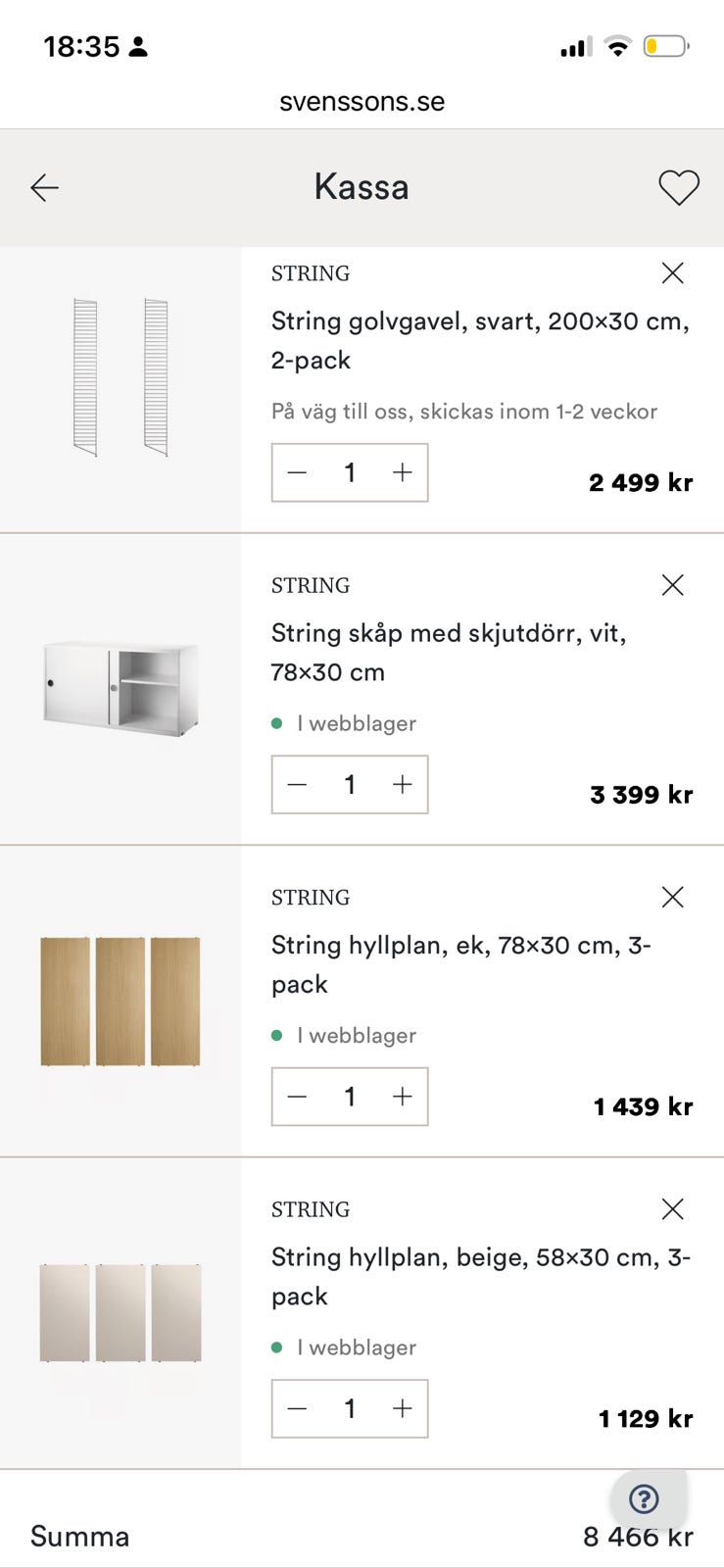Open the help question mark button
This screenshot has width=724, height=1568.
644,1498
